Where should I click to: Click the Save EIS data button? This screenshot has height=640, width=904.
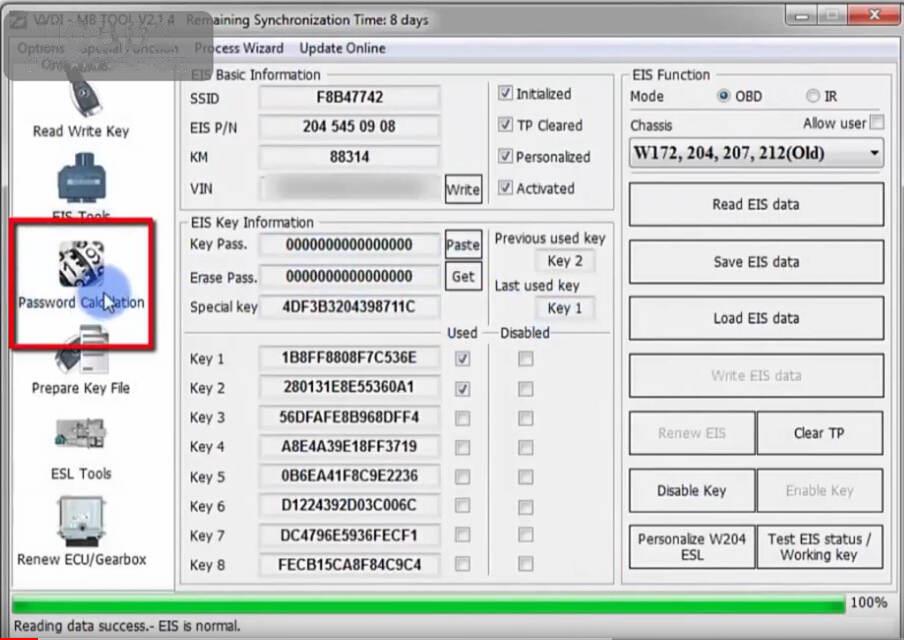756,262
